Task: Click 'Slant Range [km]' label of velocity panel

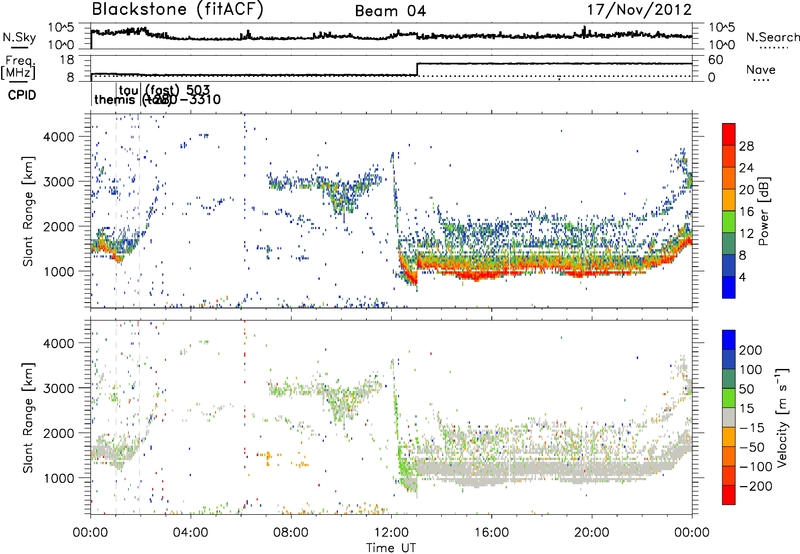Action: pyautogui.click(x=28, y=417)
